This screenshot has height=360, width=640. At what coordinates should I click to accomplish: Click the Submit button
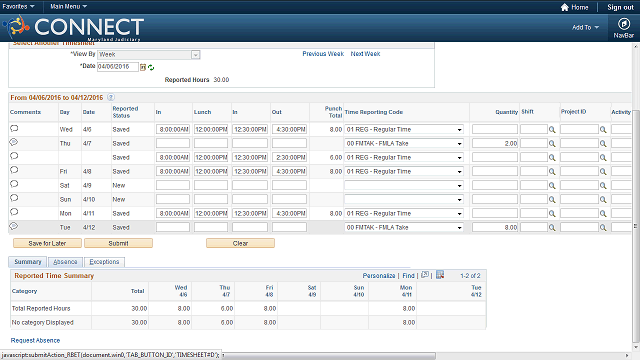tap(118, 243)
